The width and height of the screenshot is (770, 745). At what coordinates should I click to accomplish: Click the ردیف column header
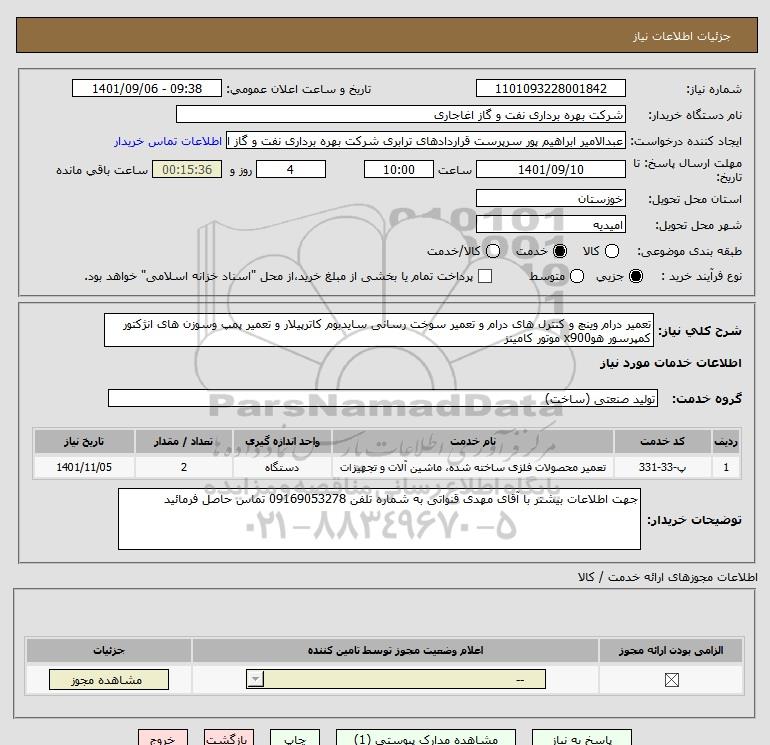point(726,441)
